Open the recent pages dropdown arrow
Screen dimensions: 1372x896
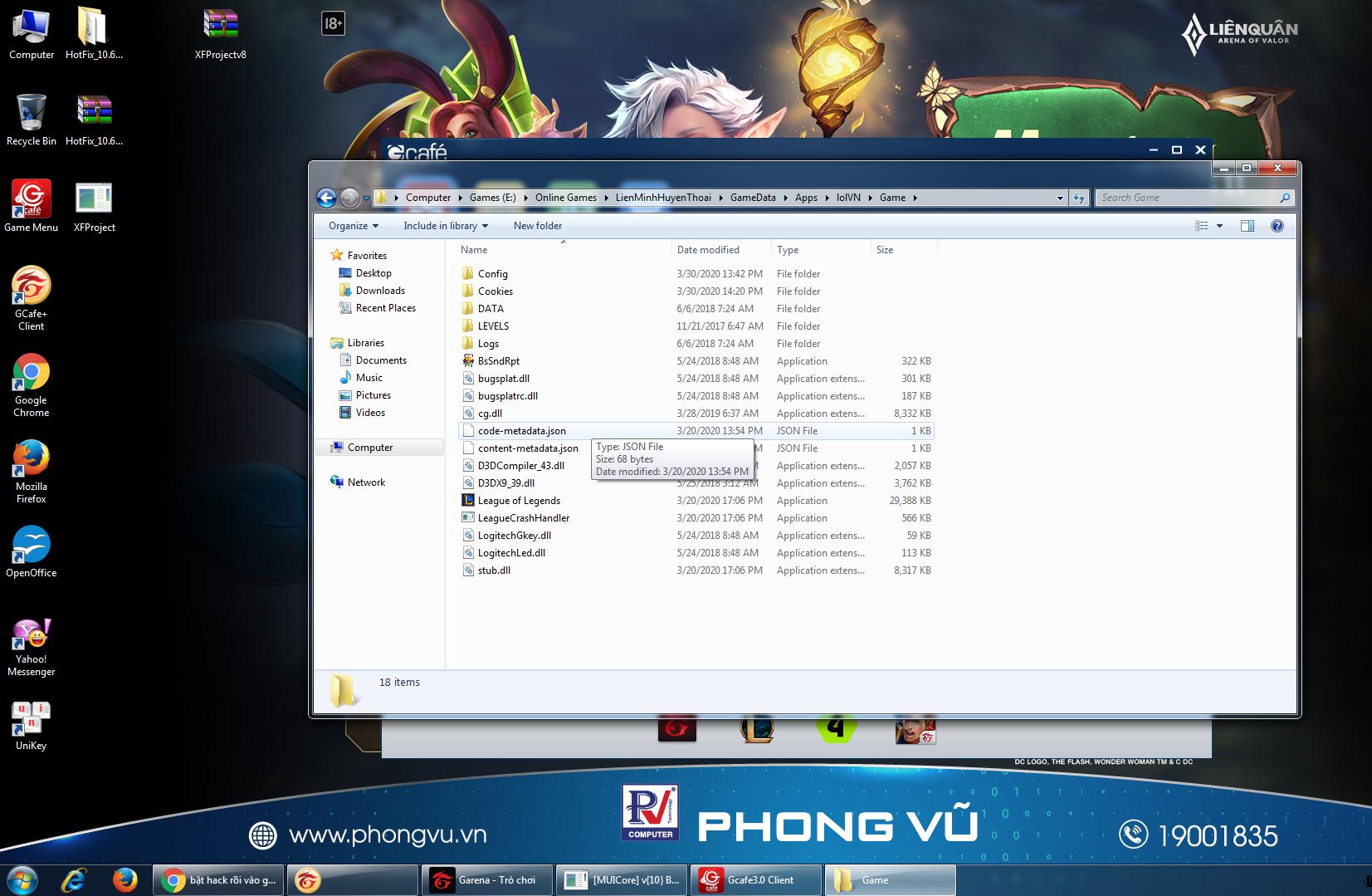366,198
